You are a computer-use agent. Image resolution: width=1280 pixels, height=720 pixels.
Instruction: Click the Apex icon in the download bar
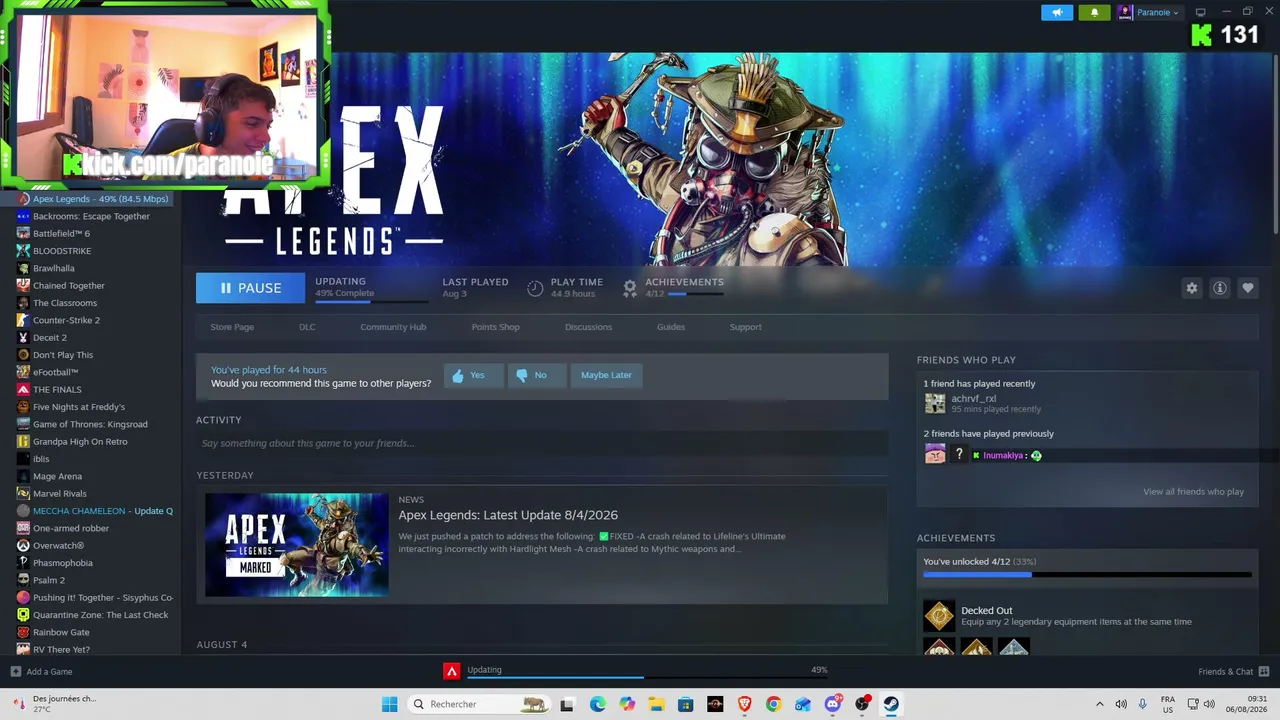tap(452, 671)
